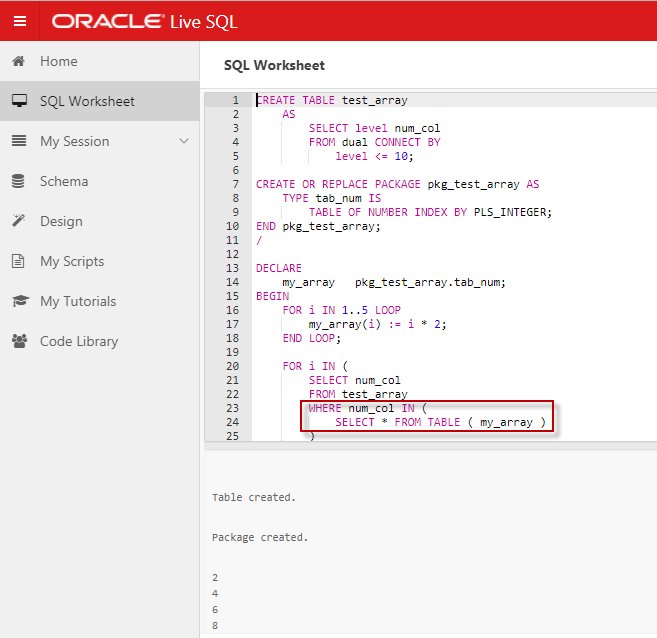Click the 'my_array(i) := i * 2;' line
657x638 pixels.
coord(378,324)
